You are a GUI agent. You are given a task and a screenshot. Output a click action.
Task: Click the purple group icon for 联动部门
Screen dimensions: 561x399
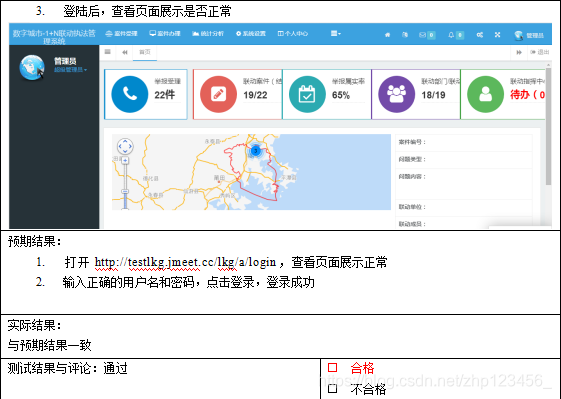(x=396, y=94)
